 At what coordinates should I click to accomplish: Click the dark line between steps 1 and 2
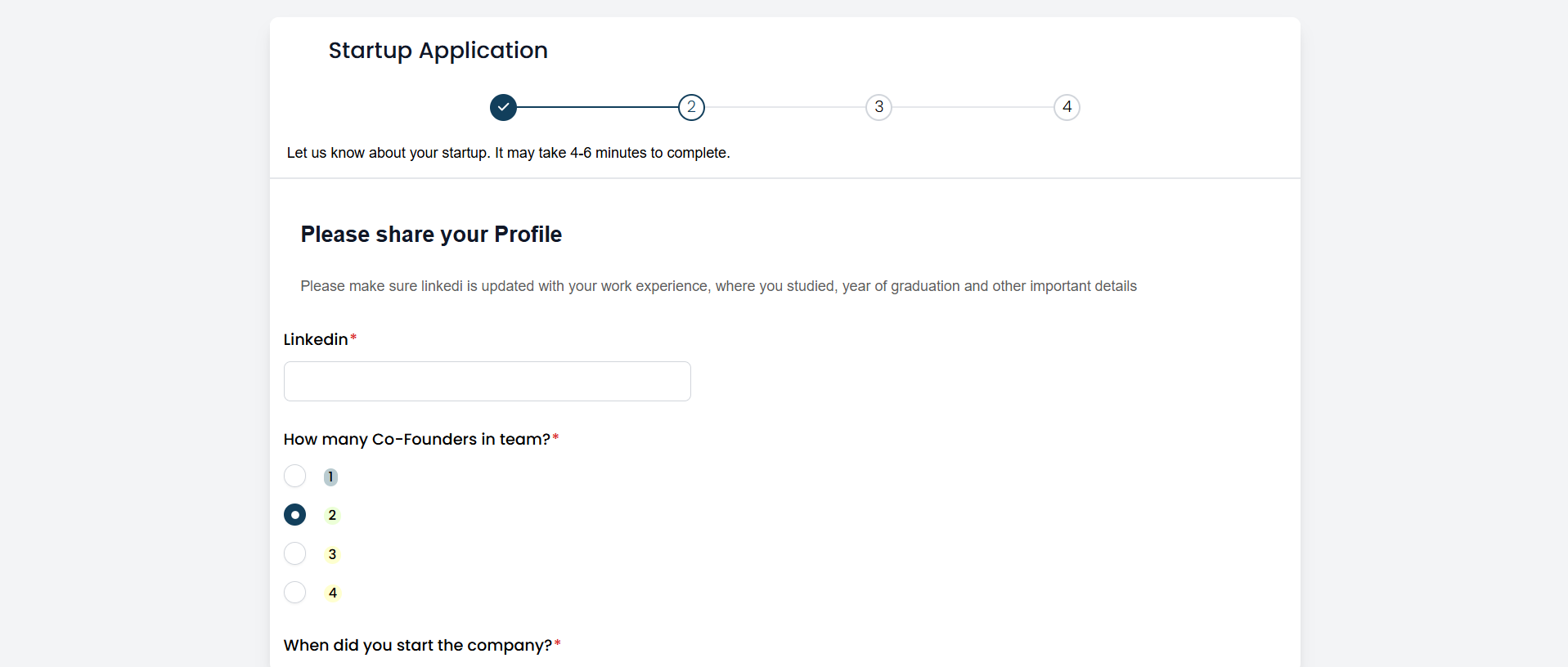pyautogui.click(x=597, y=107)
